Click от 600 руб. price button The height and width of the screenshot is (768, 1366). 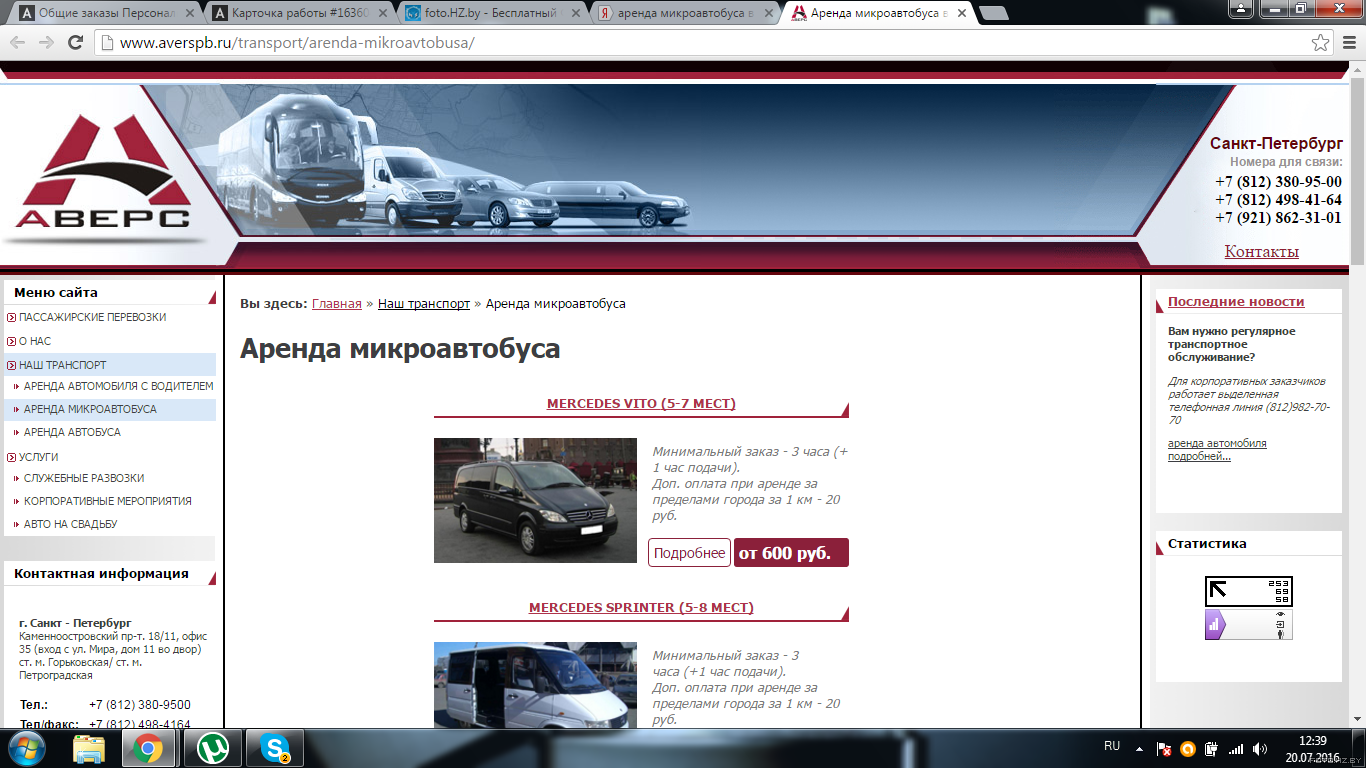(791, 553)
